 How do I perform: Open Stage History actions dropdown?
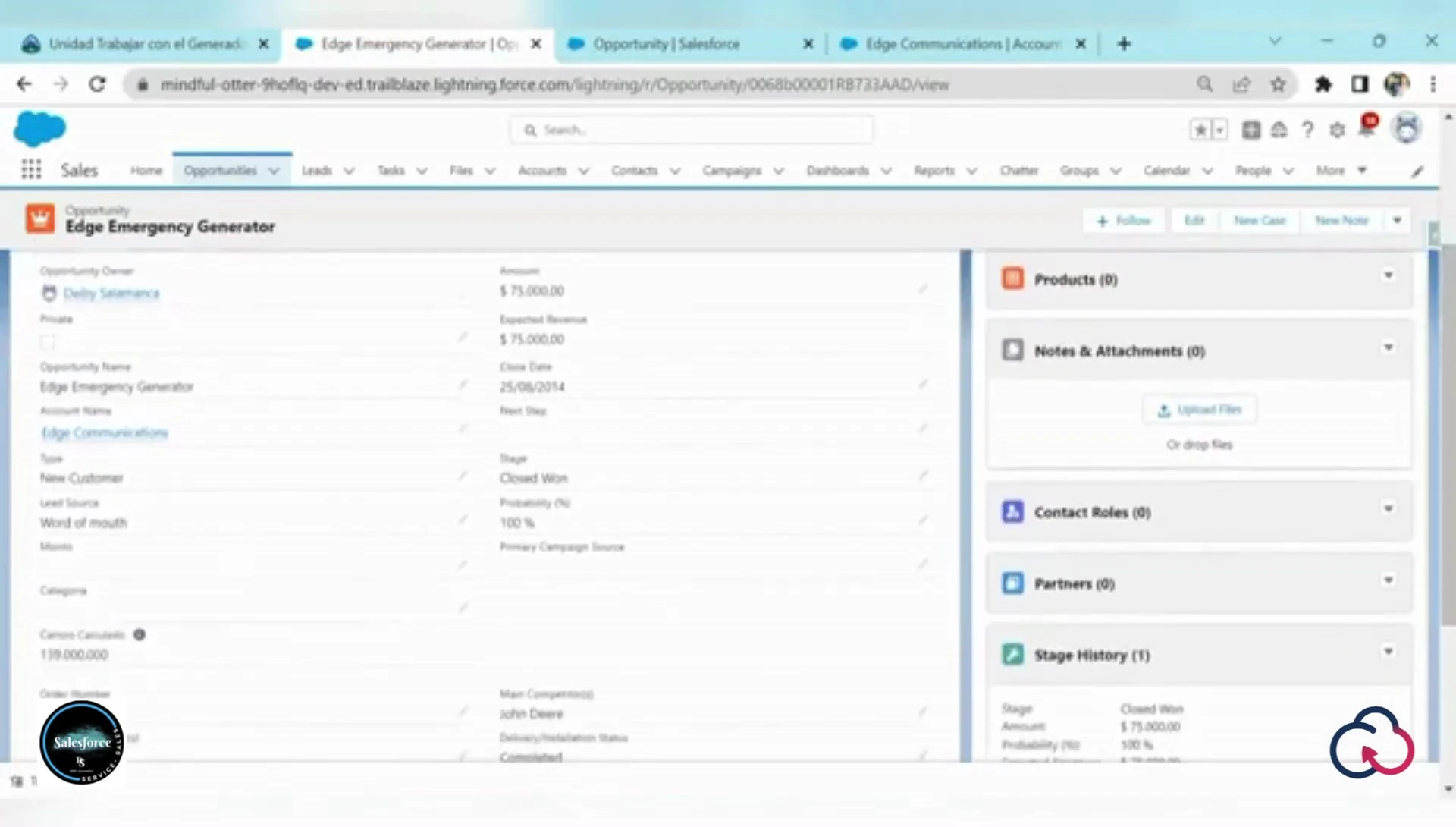(x=1389, y=652)
